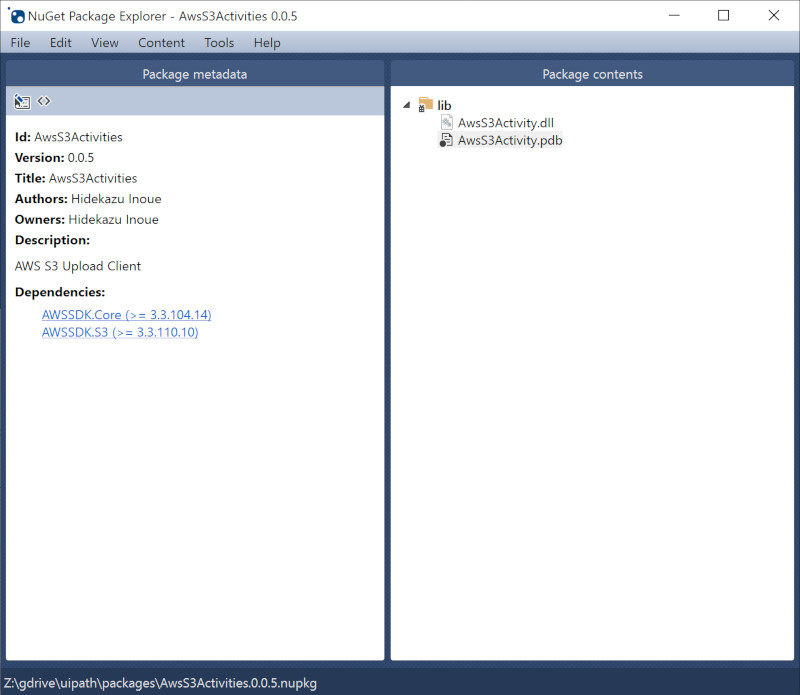Open the Content menu

(x=161, y=43)
